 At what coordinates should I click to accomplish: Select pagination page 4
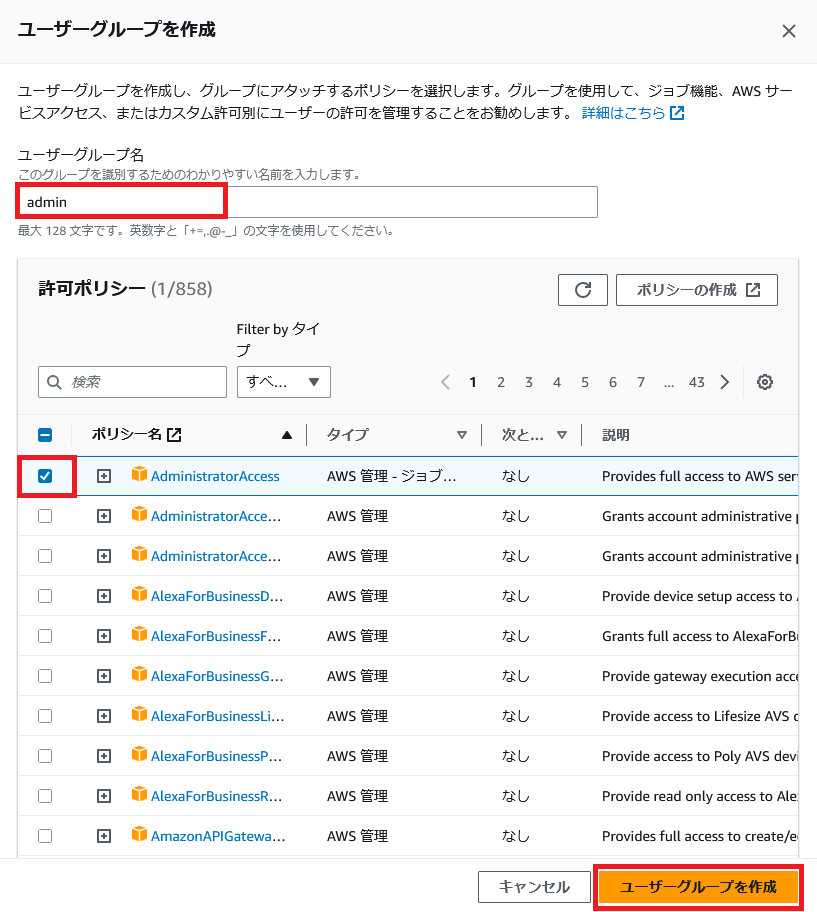[x=556, y=382]
